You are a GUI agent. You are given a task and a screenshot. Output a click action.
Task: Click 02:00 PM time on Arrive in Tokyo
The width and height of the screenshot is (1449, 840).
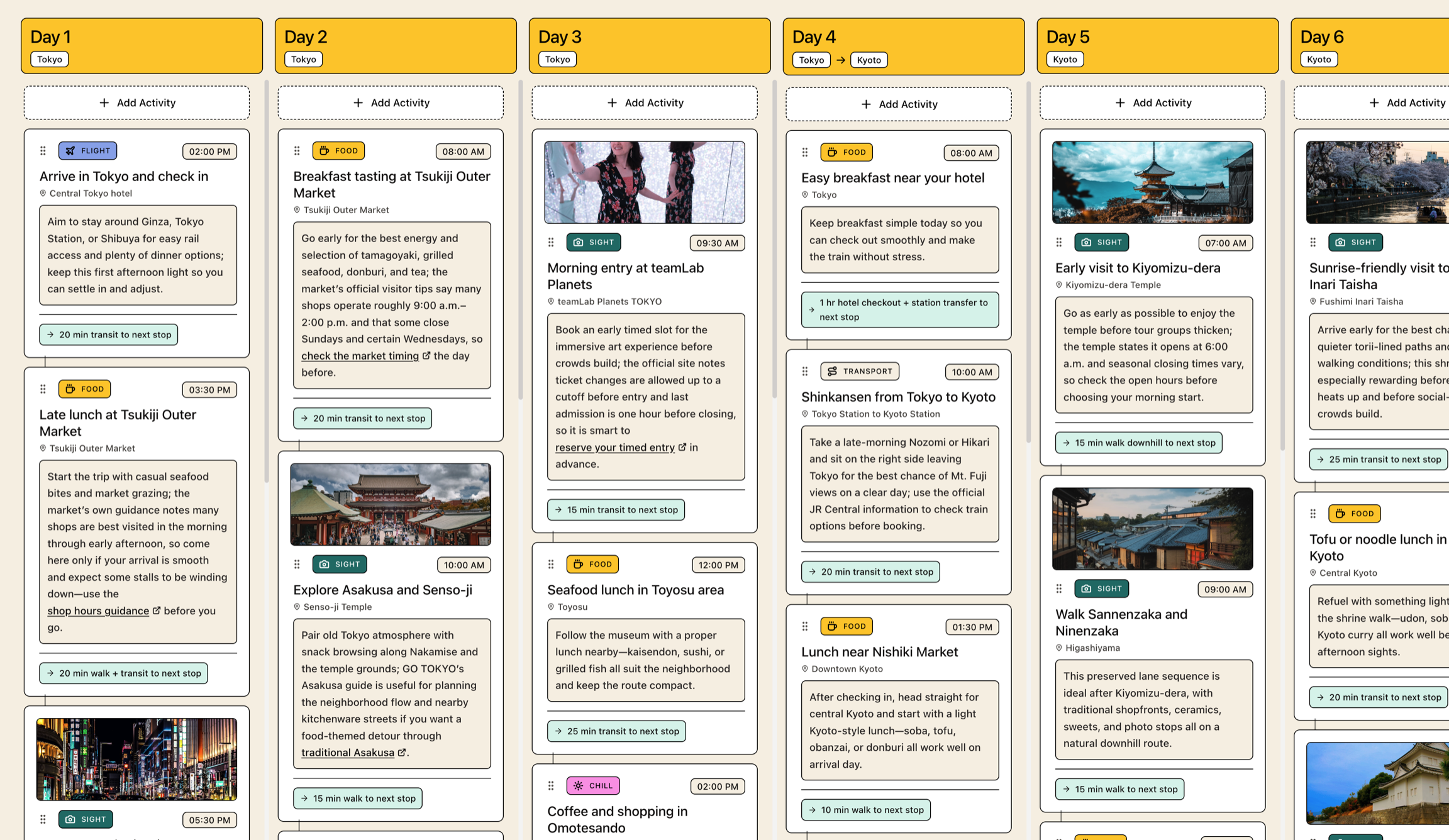(209, 152)
